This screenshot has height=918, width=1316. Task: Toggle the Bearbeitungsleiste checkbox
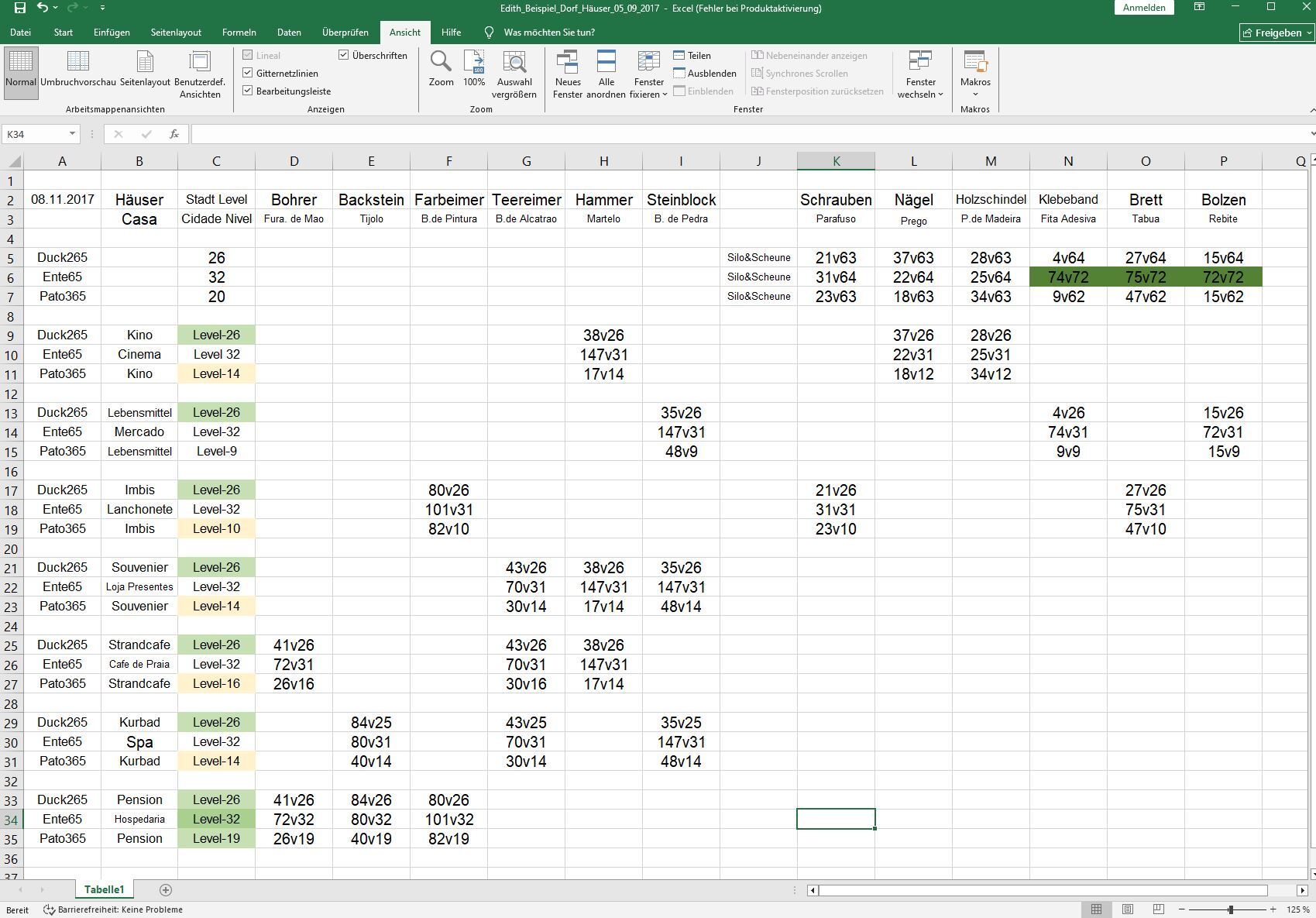248,91
